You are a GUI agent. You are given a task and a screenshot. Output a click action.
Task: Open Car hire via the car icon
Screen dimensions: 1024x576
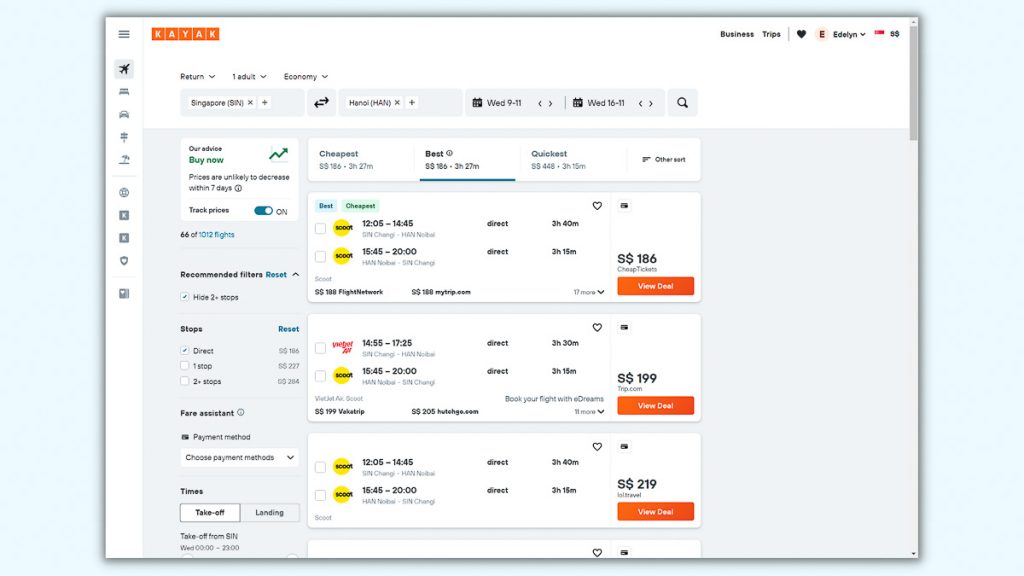[x=124, y=114]
